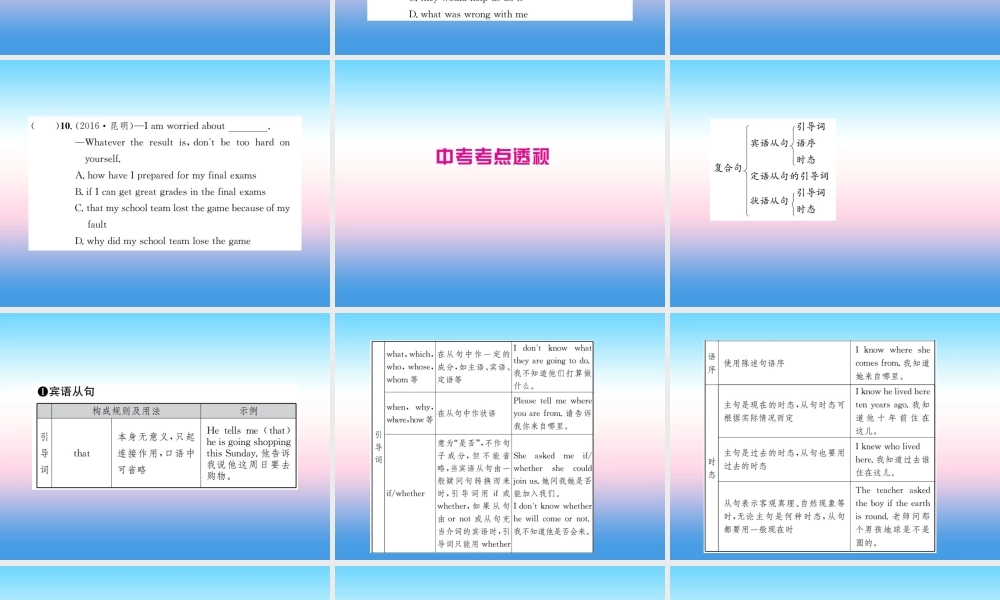This screenshot has width=1000, height=600.
Task: Click the cell 在从句中作状语
Action: (x=473, y=413)
